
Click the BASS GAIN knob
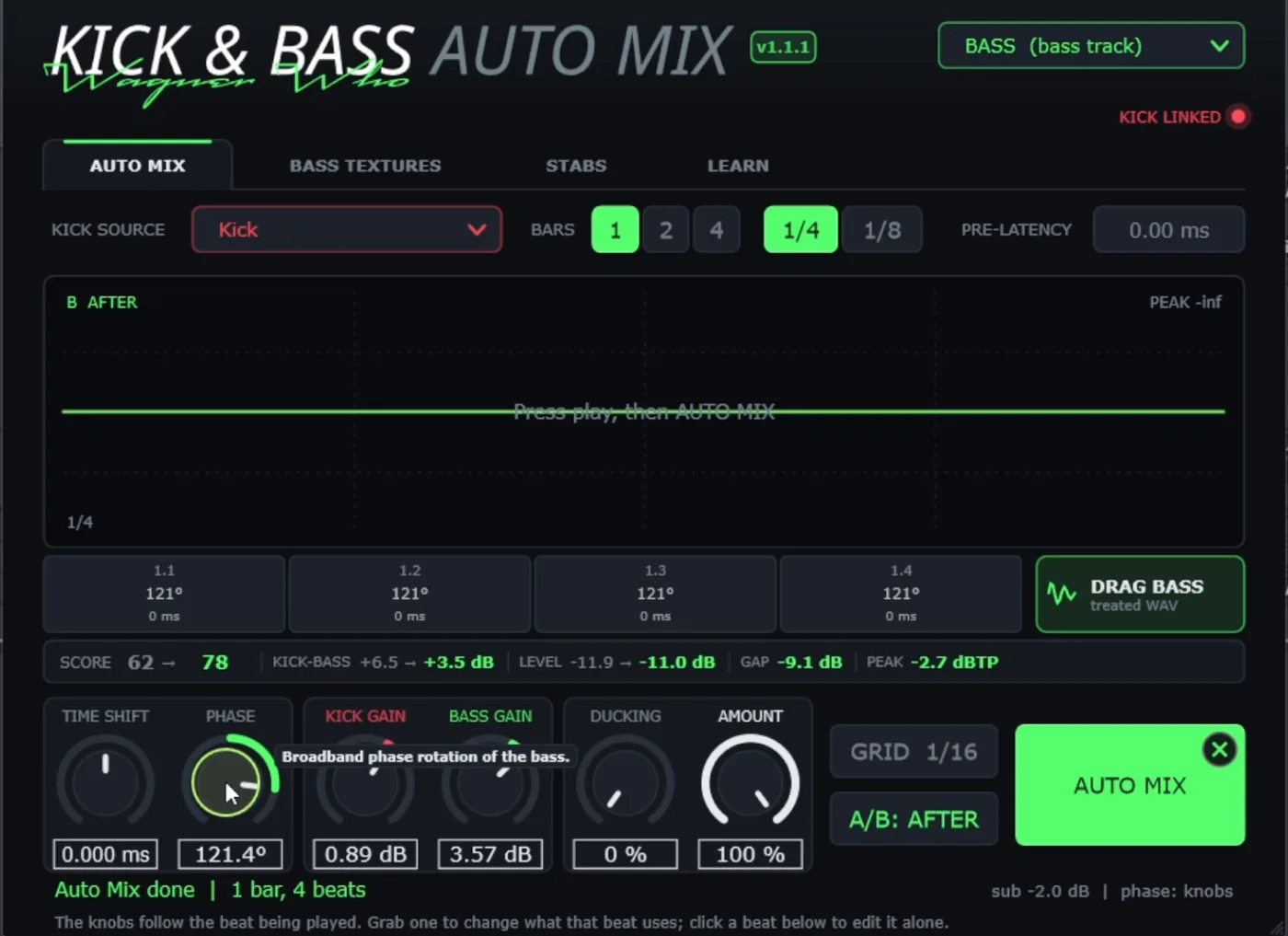pos(490,782)
